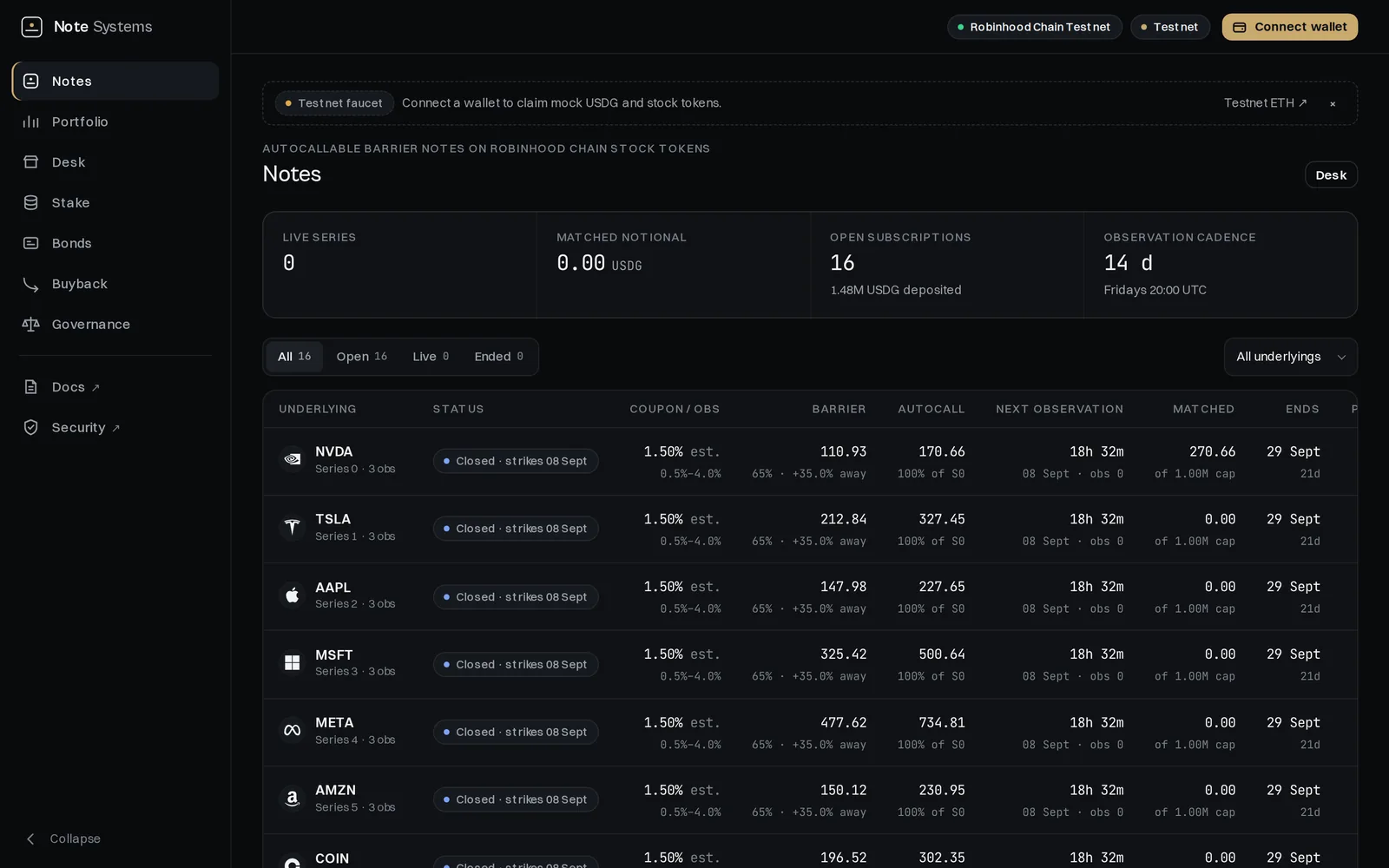Click the Robinhood Chain Testnet network pill
The height and width of the screenshot is (868, 1389).
coord(1035,27)
